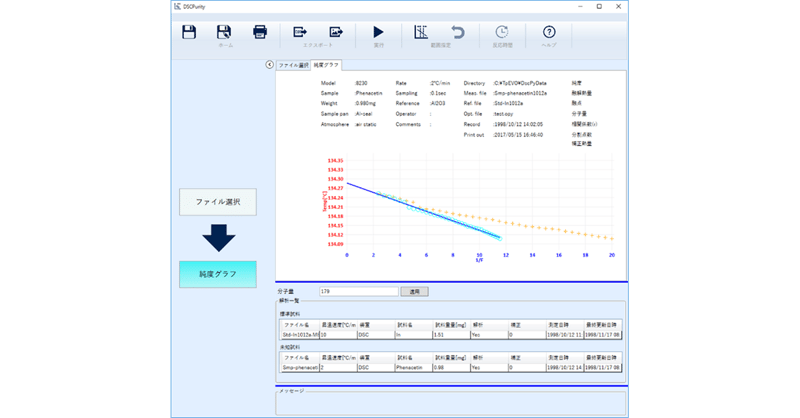The height and width of the screenshot is (418, 800).
Task: Click the 1998/10/12 14 date cell
Action: [565, 368]
